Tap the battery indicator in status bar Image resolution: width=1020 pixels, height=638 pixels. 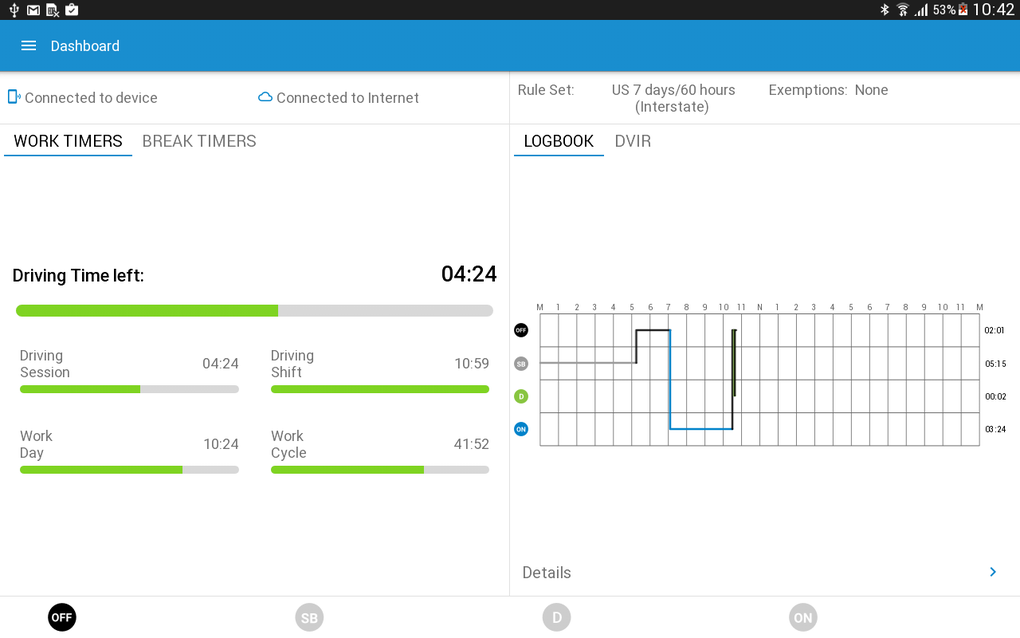(963, 10)
